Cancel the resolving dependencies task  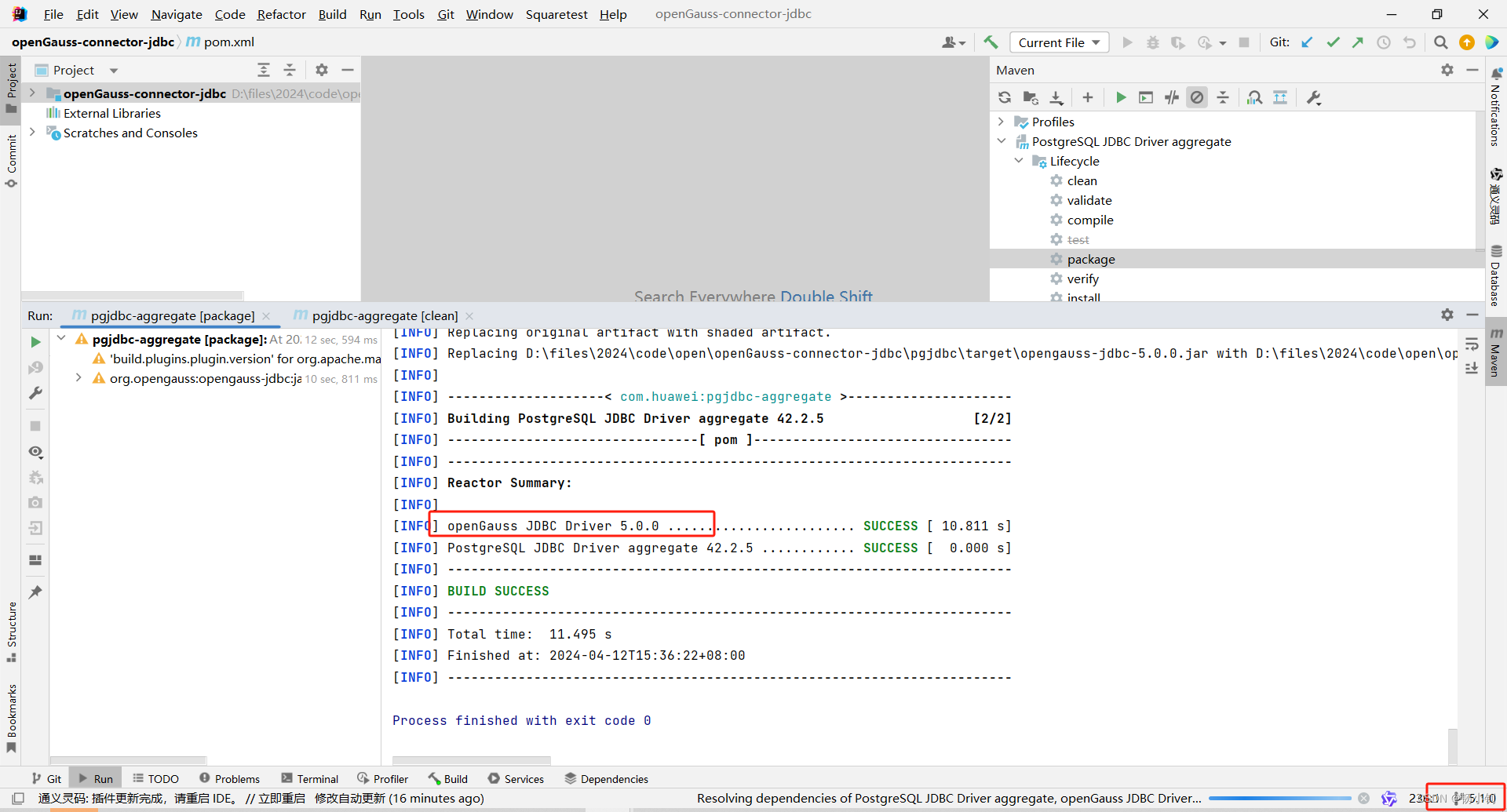[1364, 799]
